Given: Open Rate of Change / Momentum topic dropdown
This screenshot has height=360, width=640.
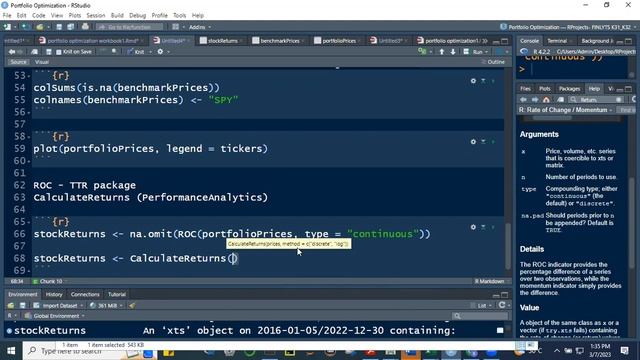Looking at the screenshot, I should coord(566,110).
